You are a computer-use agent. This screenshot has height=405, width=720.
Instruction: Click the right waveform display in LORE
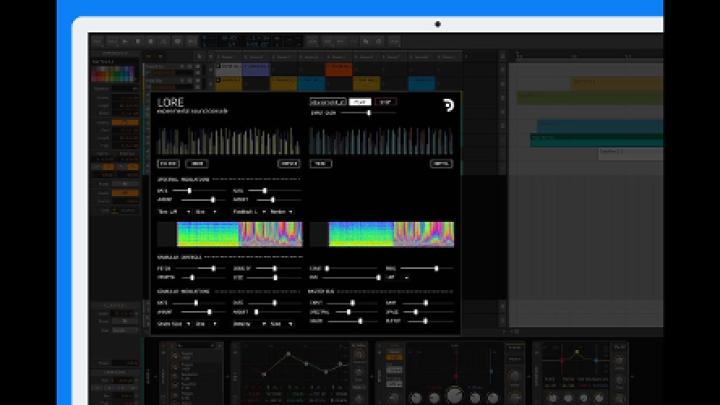click(381, 141)
